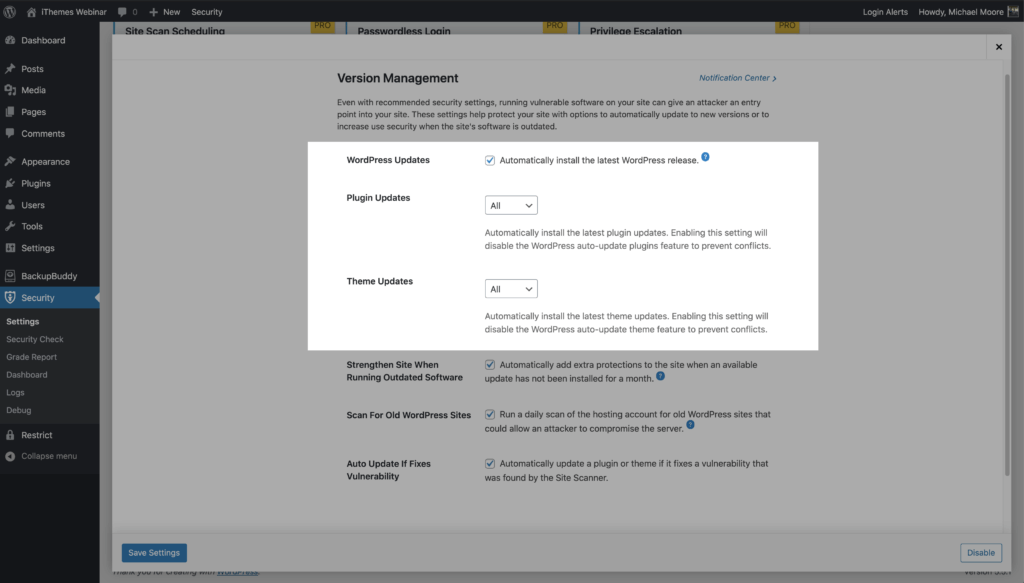The width and height of the screenshot is (1024, 583).
Task: Open Security menu in top admin bar
Action: (x=206, y=12)
